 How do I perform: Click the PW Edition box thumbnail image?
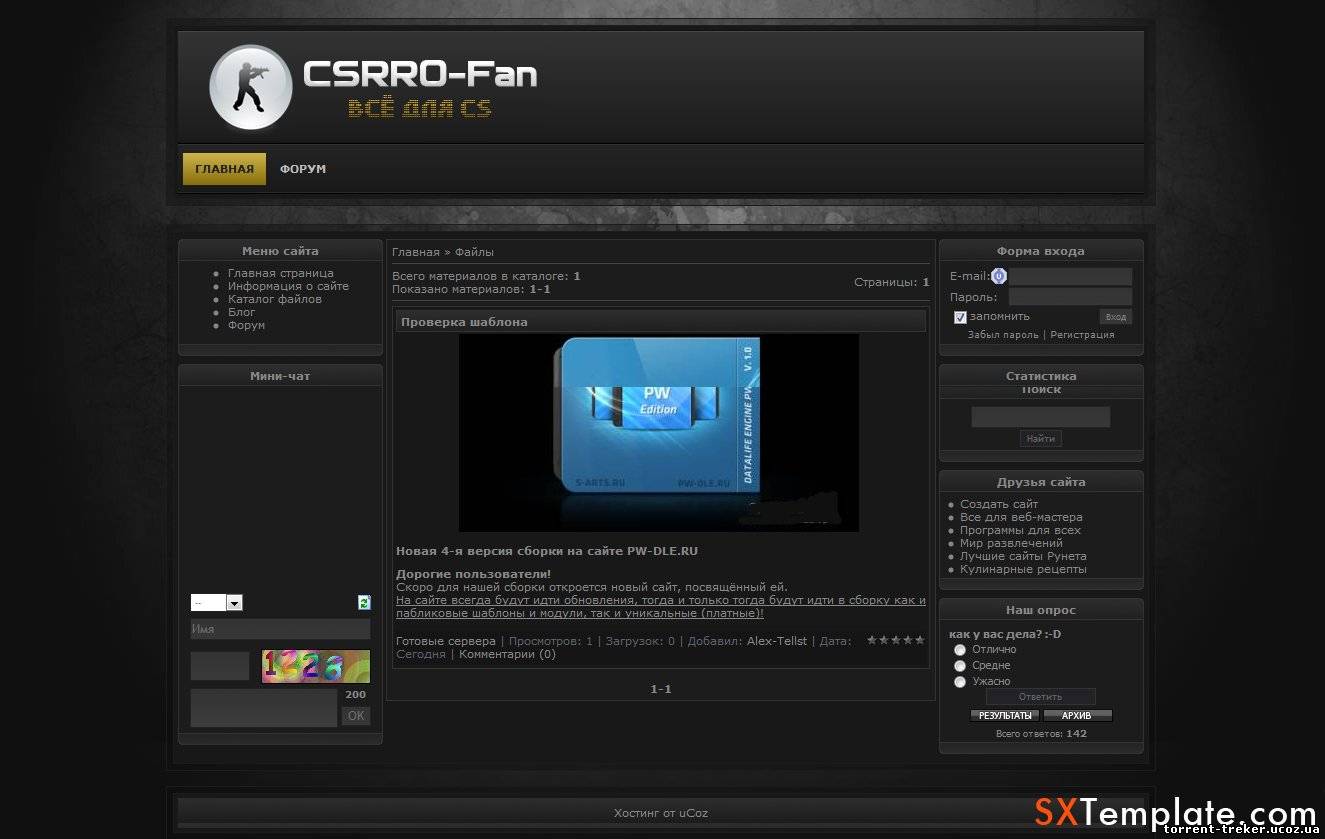pos(658,432)
